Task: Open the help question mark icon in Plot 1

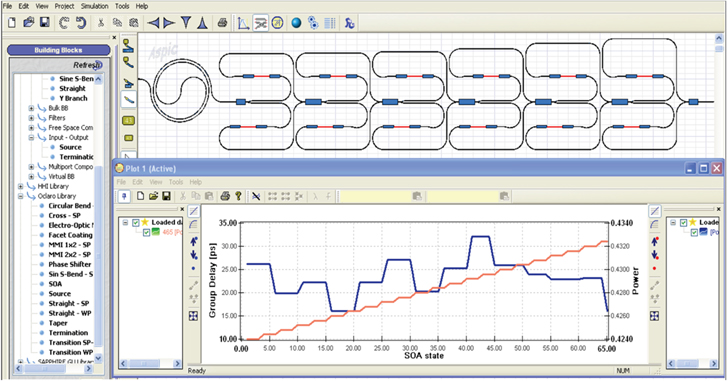Action: click(238, 196)
